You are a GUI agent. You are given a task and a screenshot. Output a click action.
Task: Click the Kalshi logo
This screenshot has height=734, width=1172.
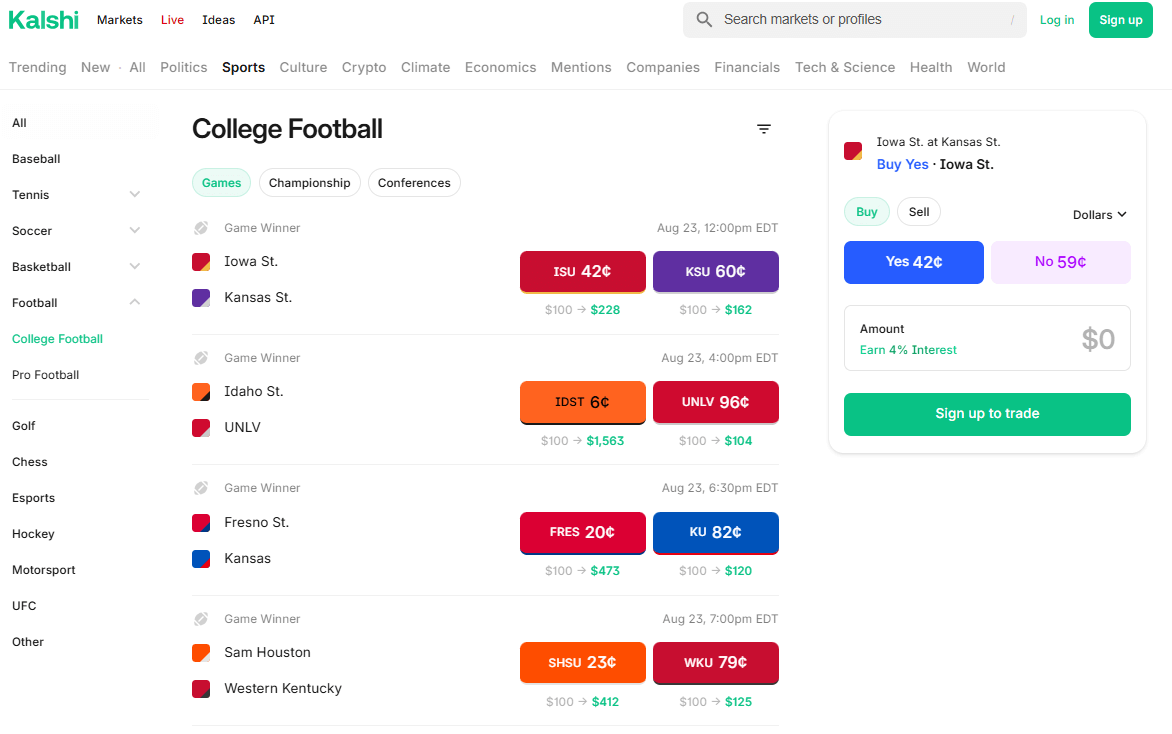[43, 20]
